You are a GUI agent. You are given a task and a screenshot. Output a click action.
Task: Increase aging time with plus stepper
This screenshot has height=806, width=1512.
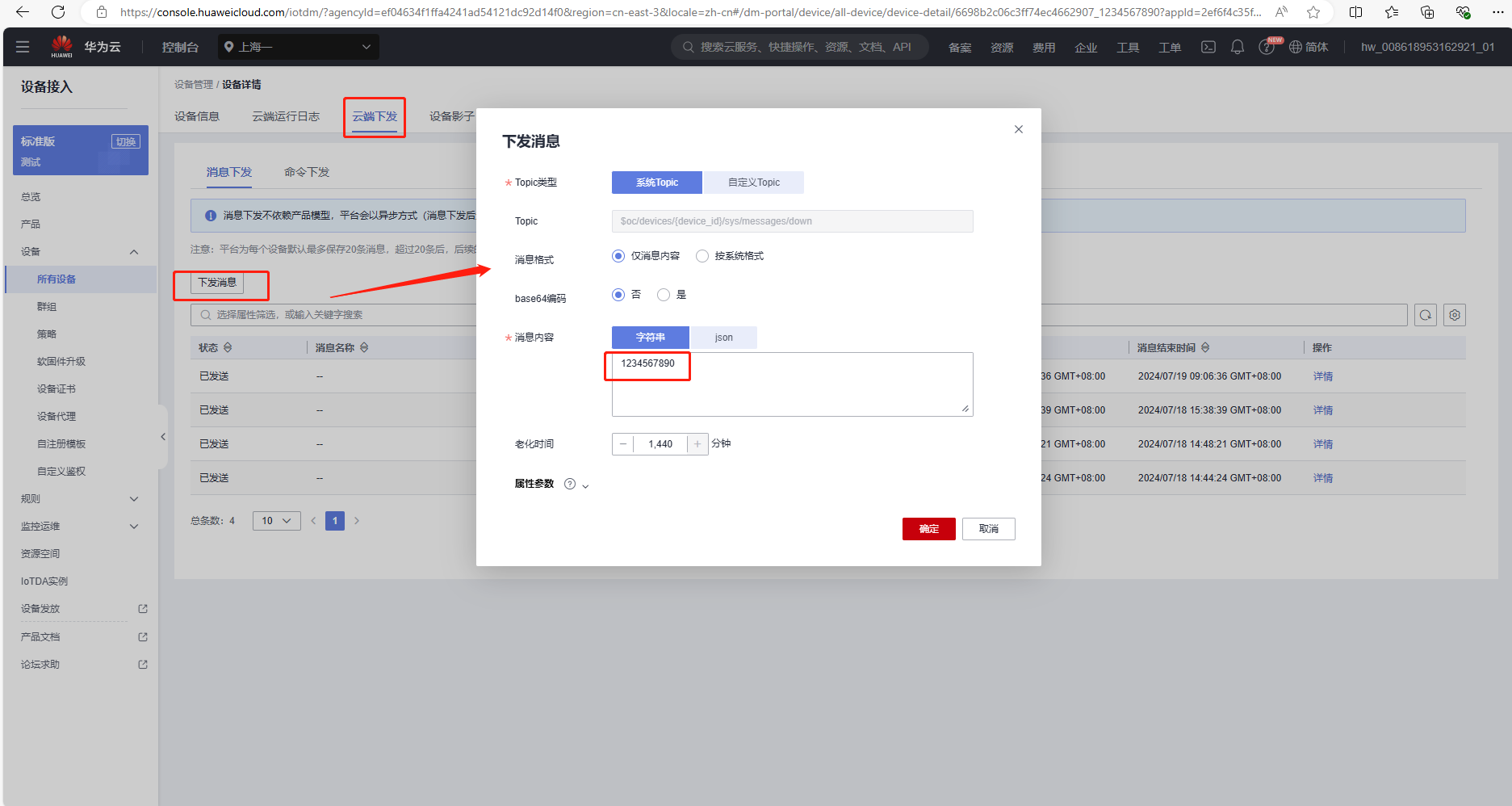(x=697, y=444)
